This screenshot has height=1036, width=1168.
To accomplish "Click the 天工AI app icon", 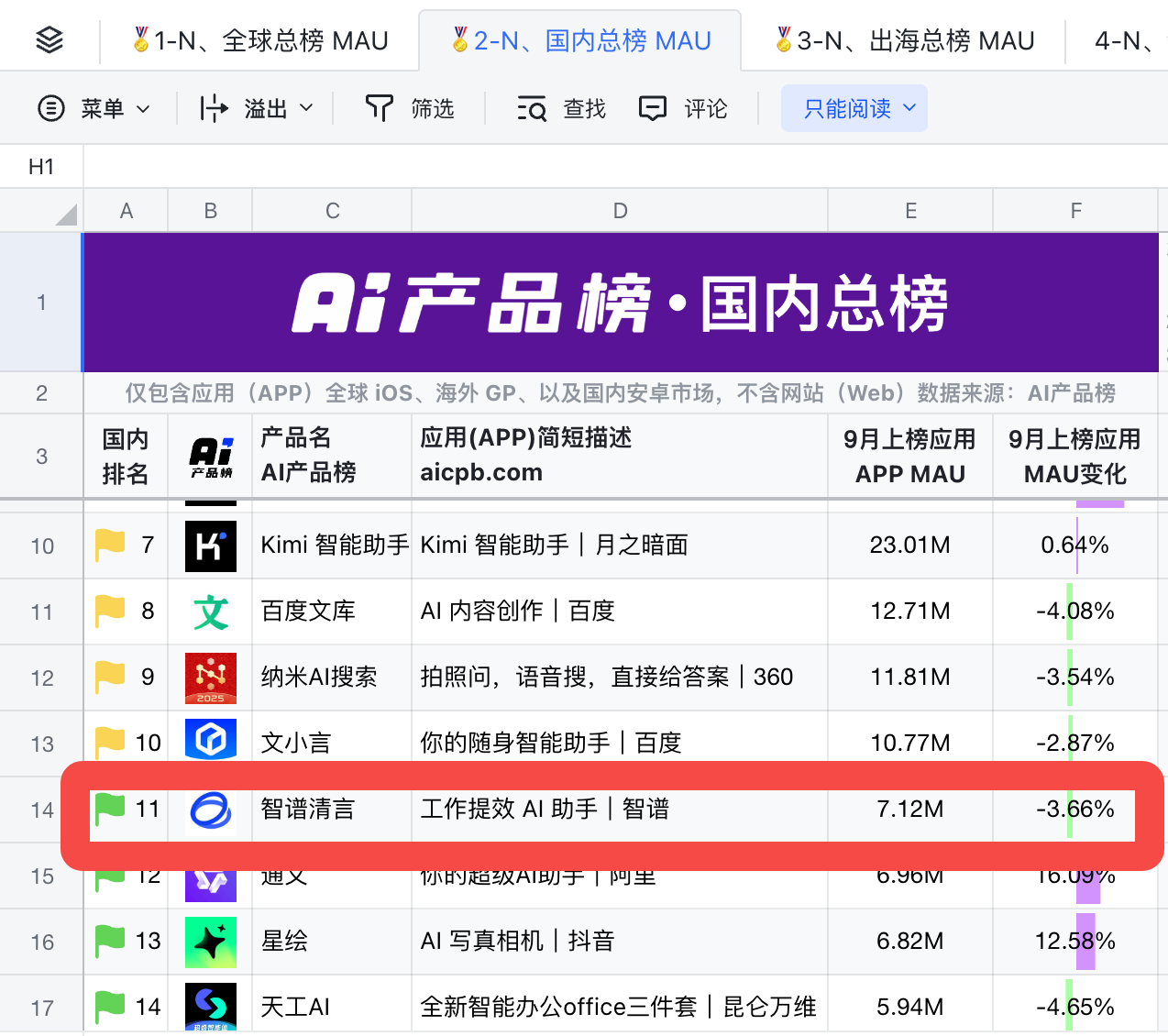I will [x=210, y=1007].
